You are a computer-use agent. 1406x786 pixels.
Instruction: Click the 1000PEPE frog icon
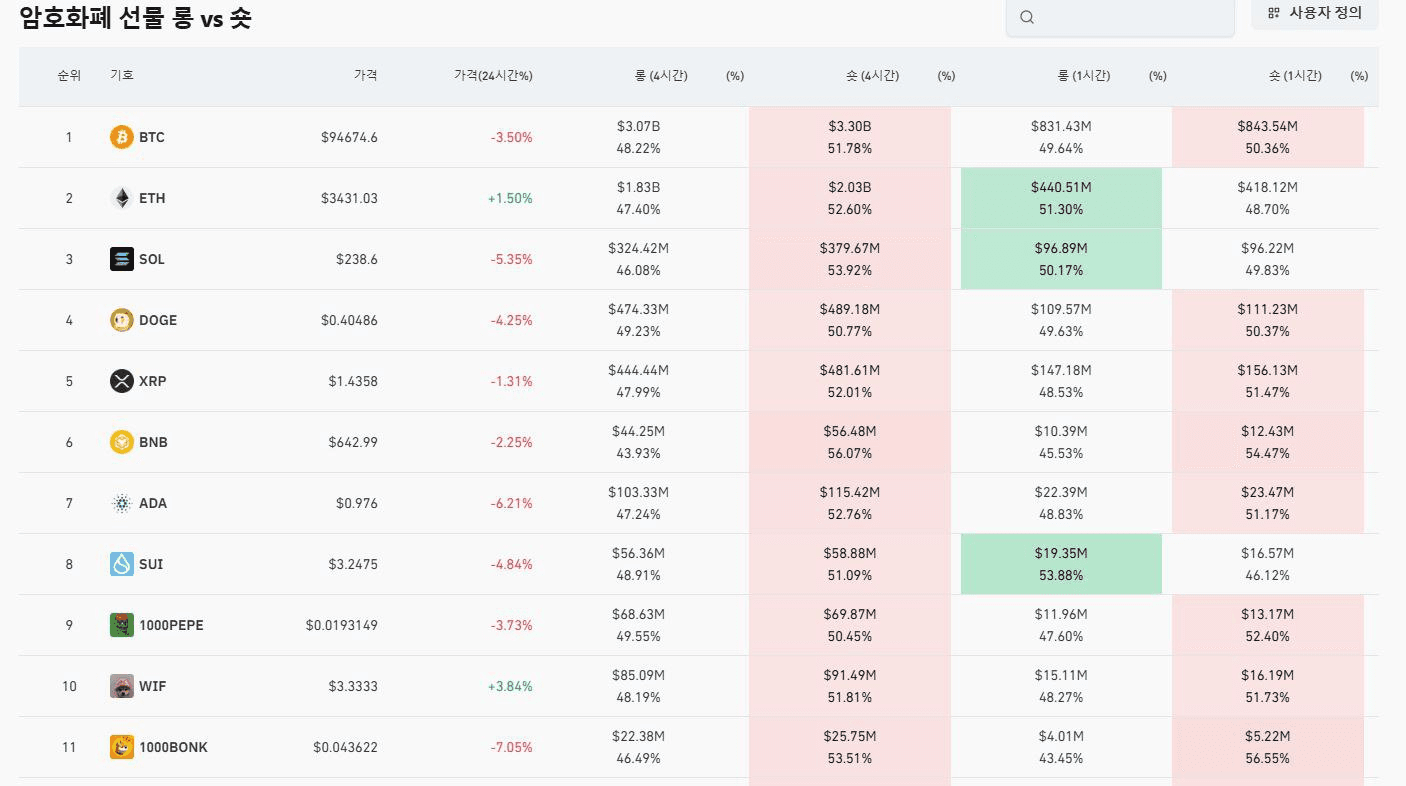(x=121, y=625)
